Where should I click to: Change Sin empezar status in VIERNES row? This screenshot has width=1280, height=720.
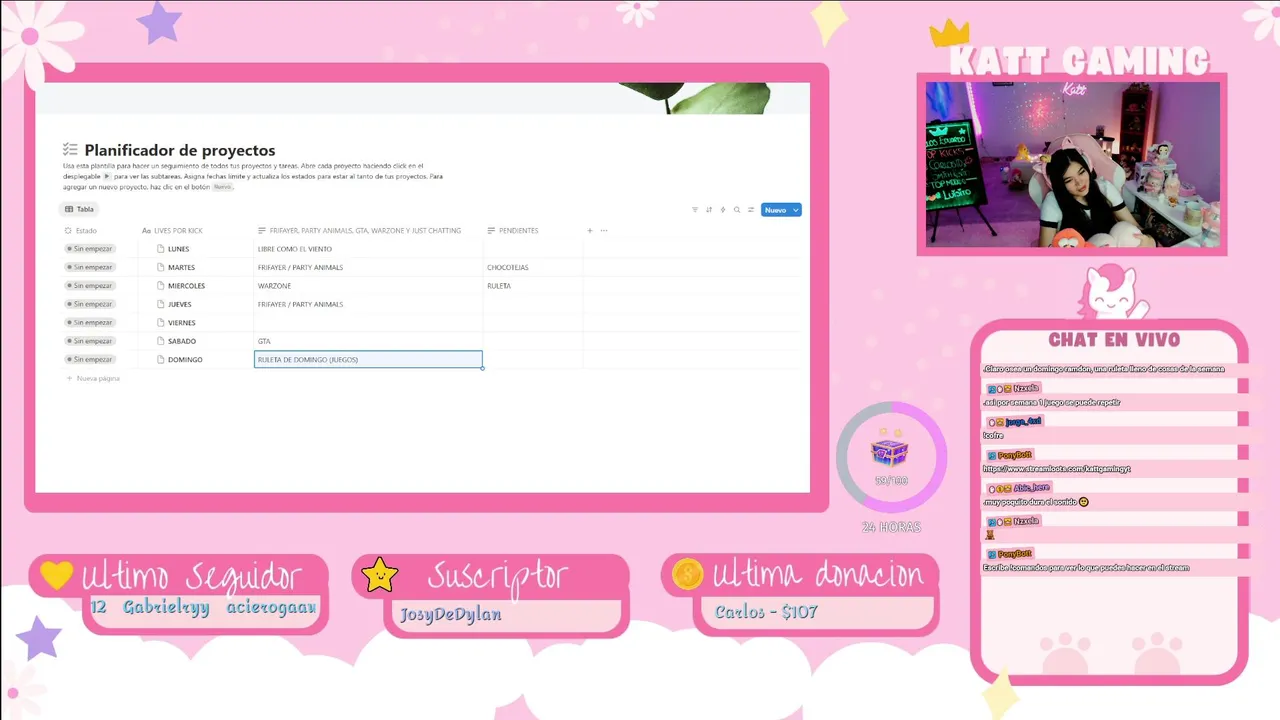tap(90, 323)
